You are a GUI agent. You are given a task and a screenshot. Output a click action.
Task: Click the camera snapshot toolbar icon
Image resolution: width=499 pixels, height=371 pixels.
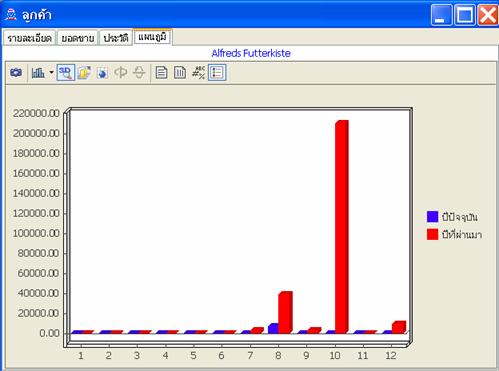[16, 72]
